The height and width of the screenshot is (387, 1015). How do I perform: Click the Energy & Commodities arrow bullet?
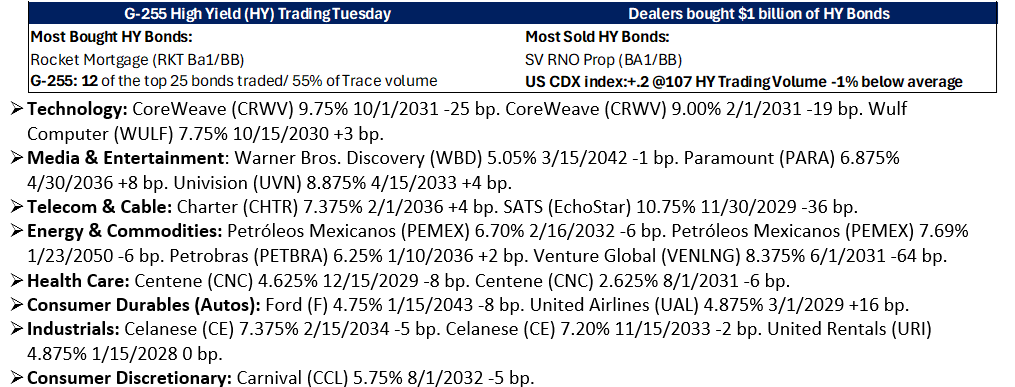[x=16, y=232]
